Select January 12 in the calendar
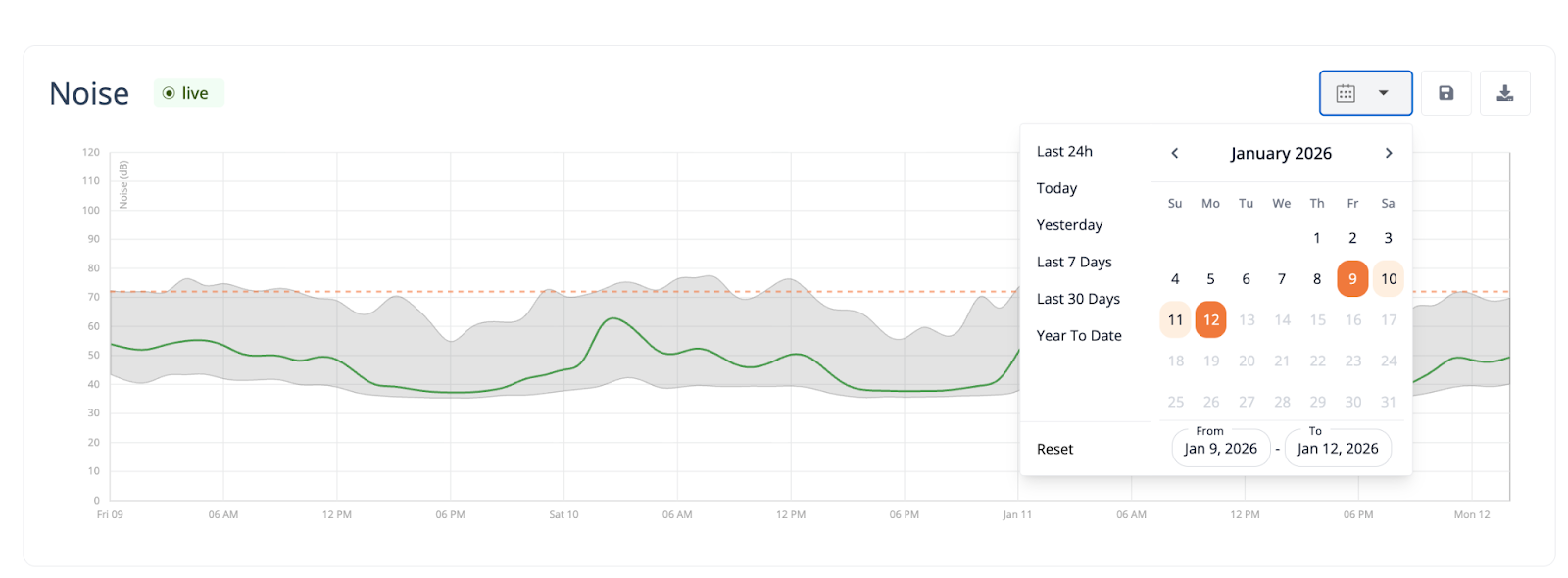The height and width of the screenshot is (578, 1568). click(x=1211, y=320)
